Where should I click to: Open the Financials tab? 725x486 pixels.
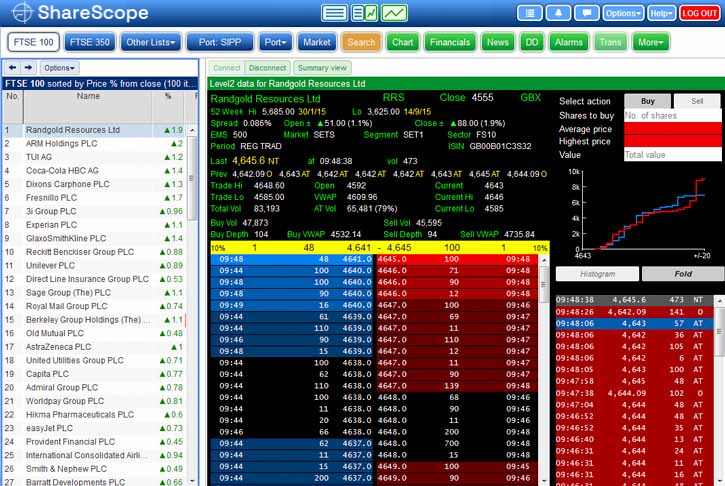449,43
